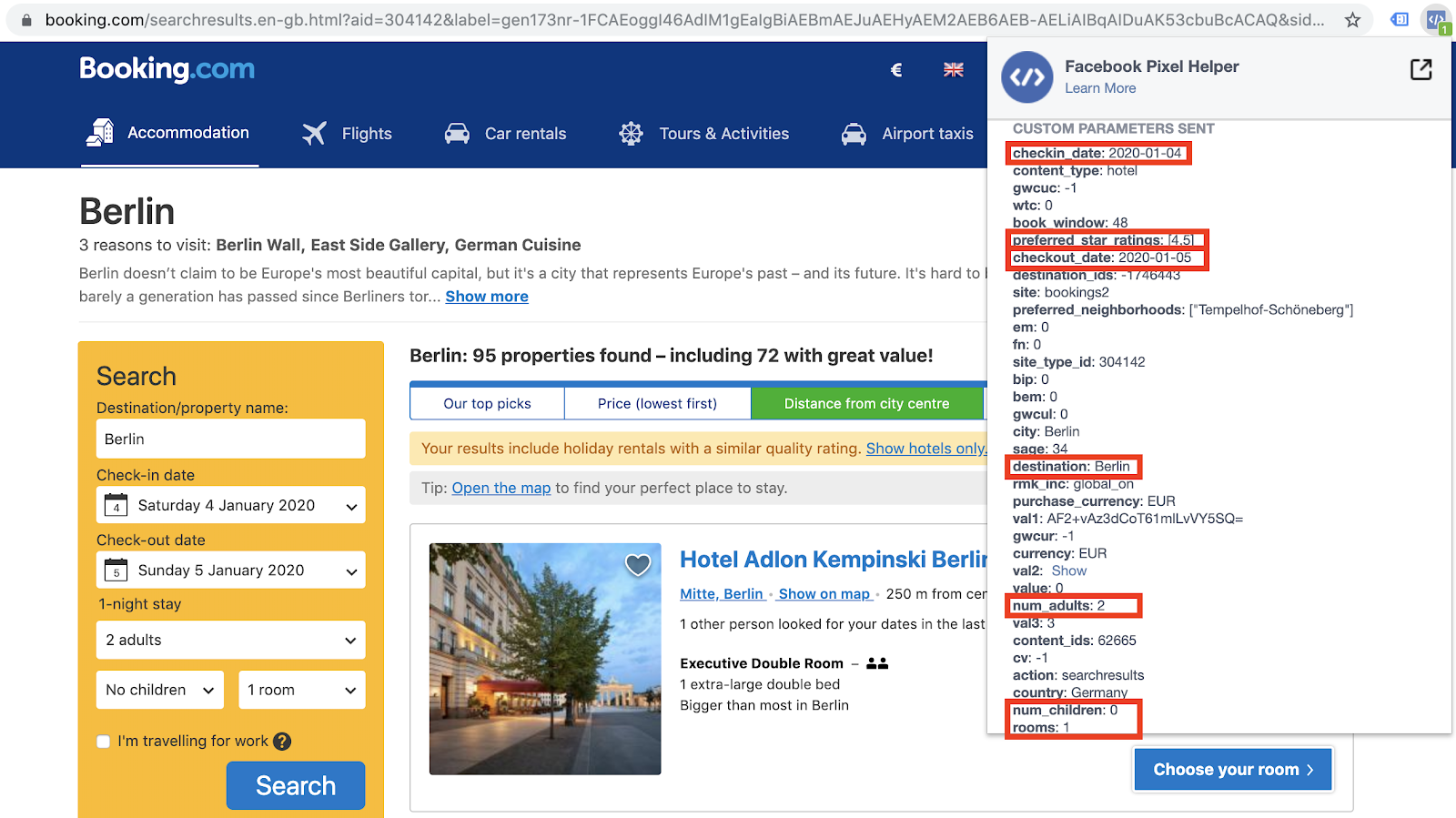Click the num_adults: 2 parameter
Viewport: 1456px width, 818px height.
(1058, 606)
